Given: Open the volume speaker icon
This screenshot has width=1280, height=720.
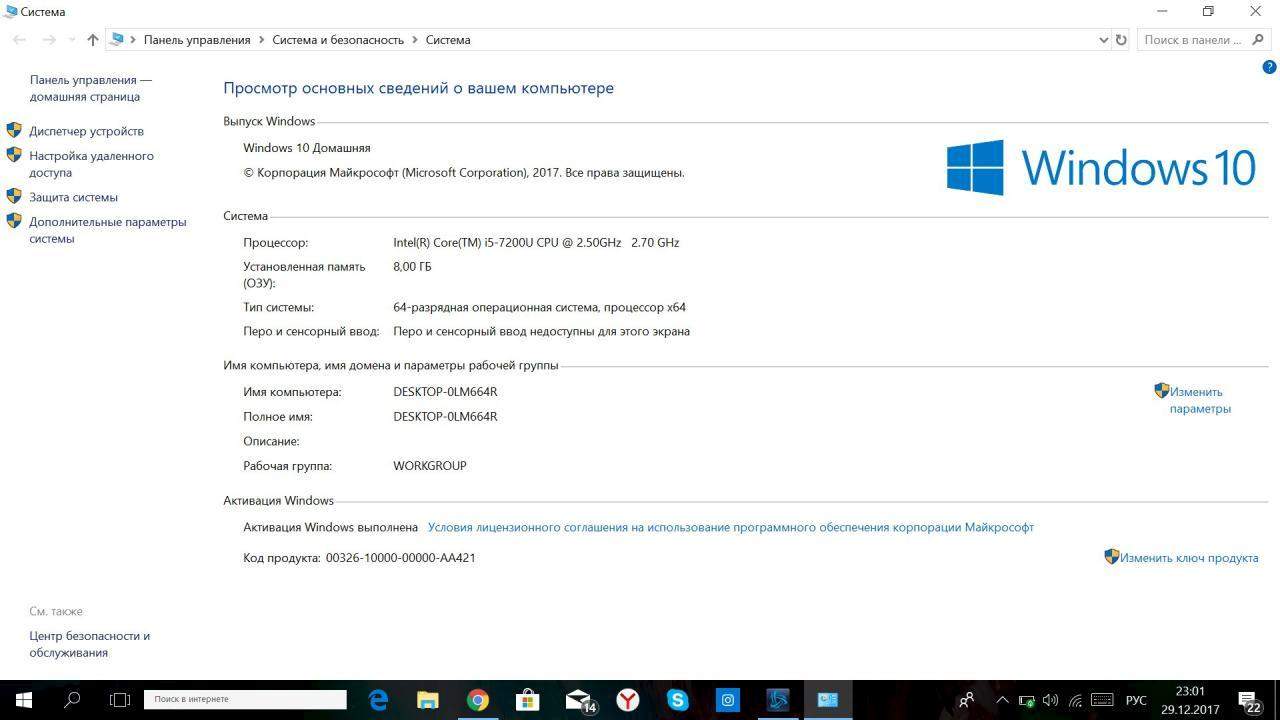Looking at the screenshot, I should tap(1050, 701).
